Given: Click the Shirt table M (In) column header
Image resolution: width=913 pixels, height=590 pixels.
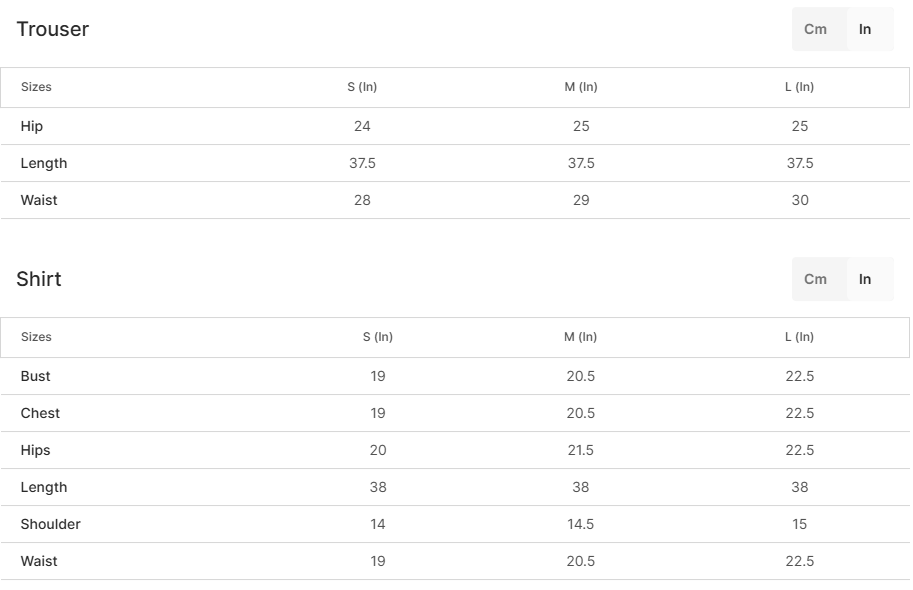Looking at the screenshot, I should [581, 337].
